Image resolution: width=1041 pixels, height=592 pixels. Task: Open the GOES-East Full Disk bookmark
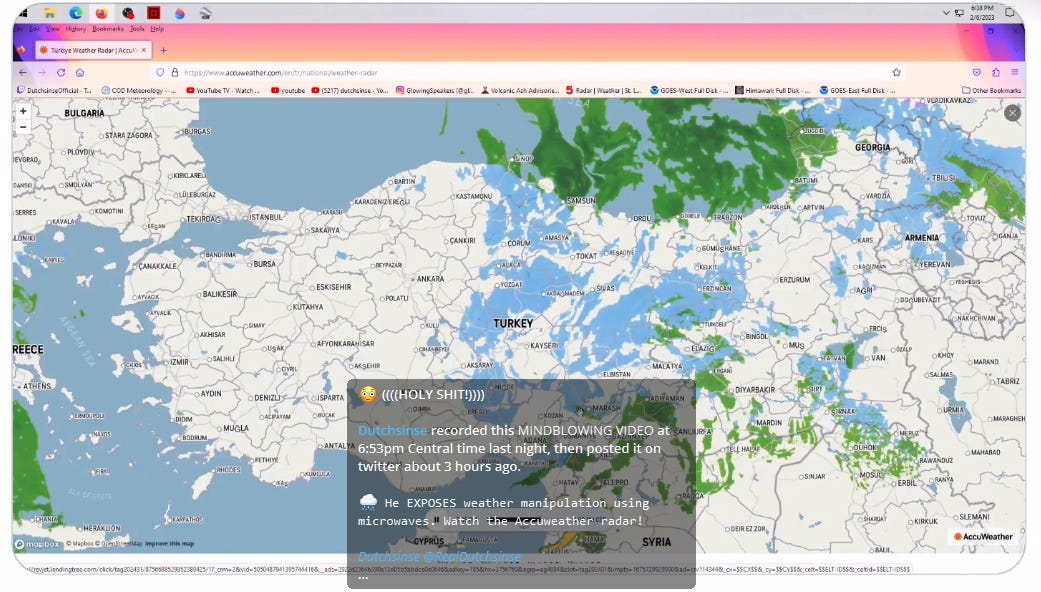[857, 90]
